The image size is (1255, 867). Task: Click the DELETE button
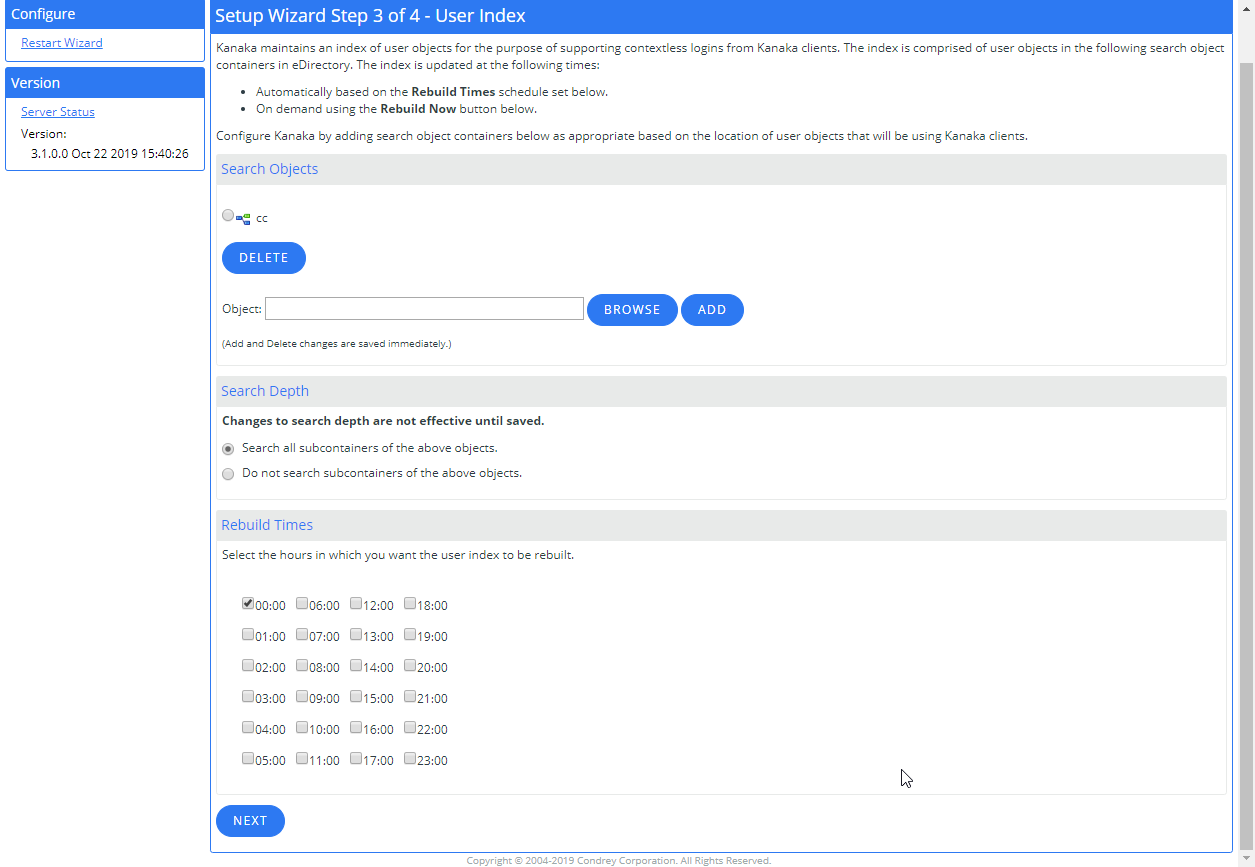(x=264, y=258)
